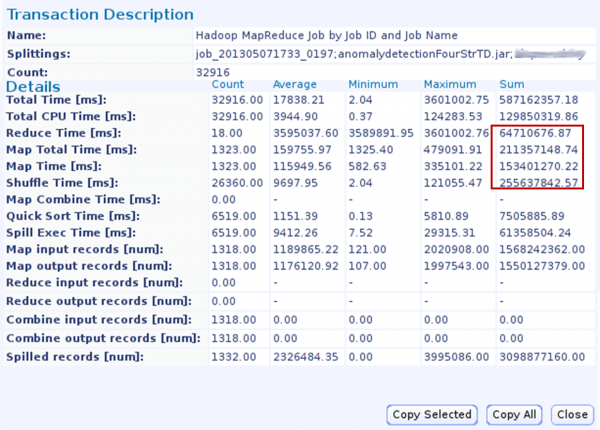Select Combine output records count 1318.00
The image size is (600, 430).
pos(234,338)
